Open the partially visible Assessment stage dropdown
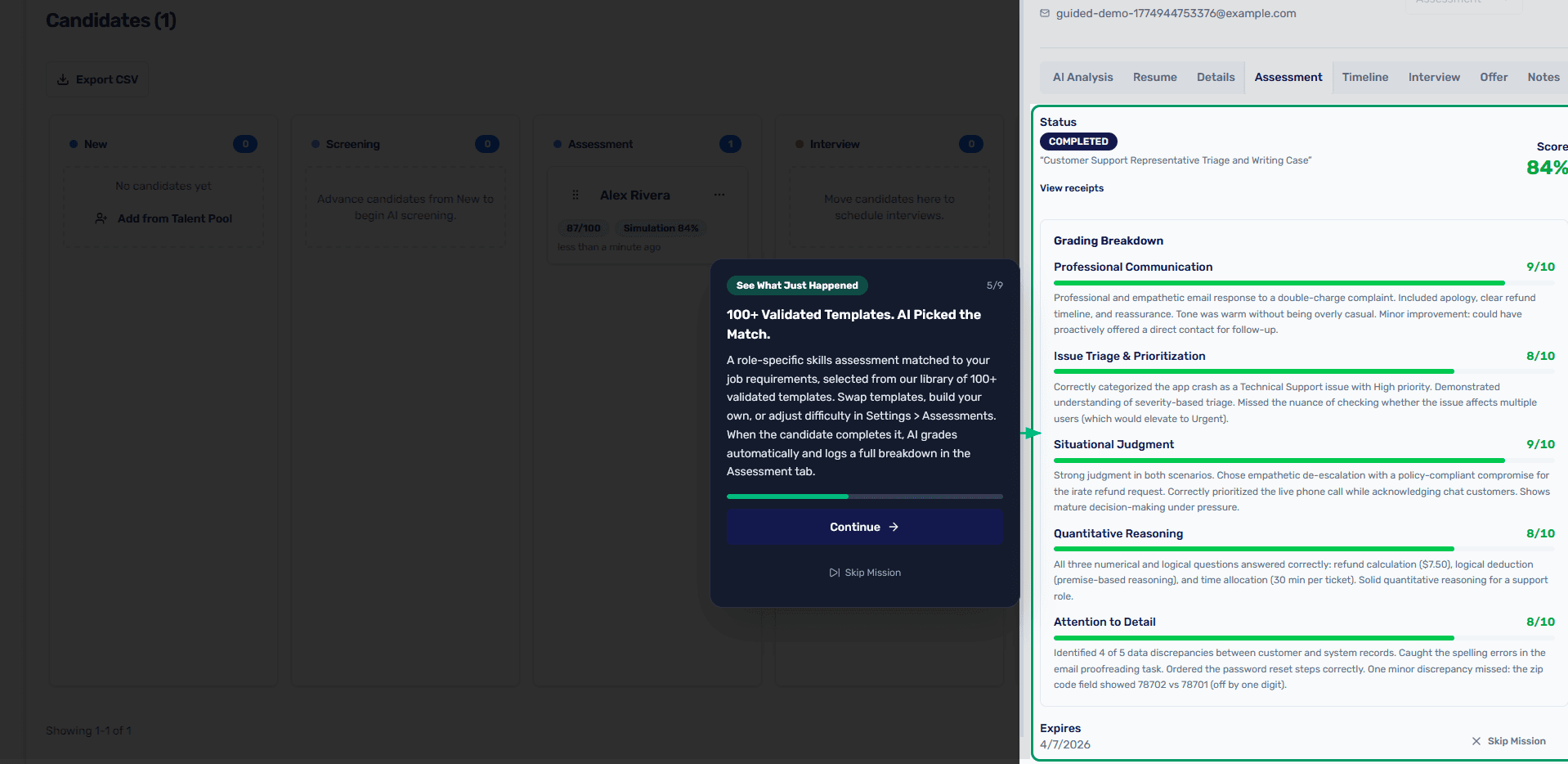This screenshot has width=1568, height=764. [1463, 5]
